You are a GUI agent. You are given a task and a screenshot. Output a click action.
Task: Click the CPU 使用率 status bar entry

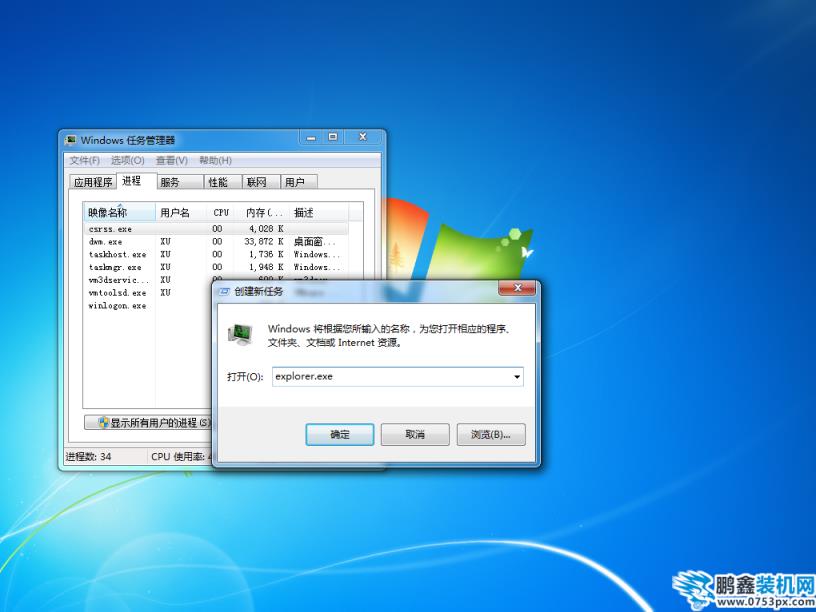point(181,456)
